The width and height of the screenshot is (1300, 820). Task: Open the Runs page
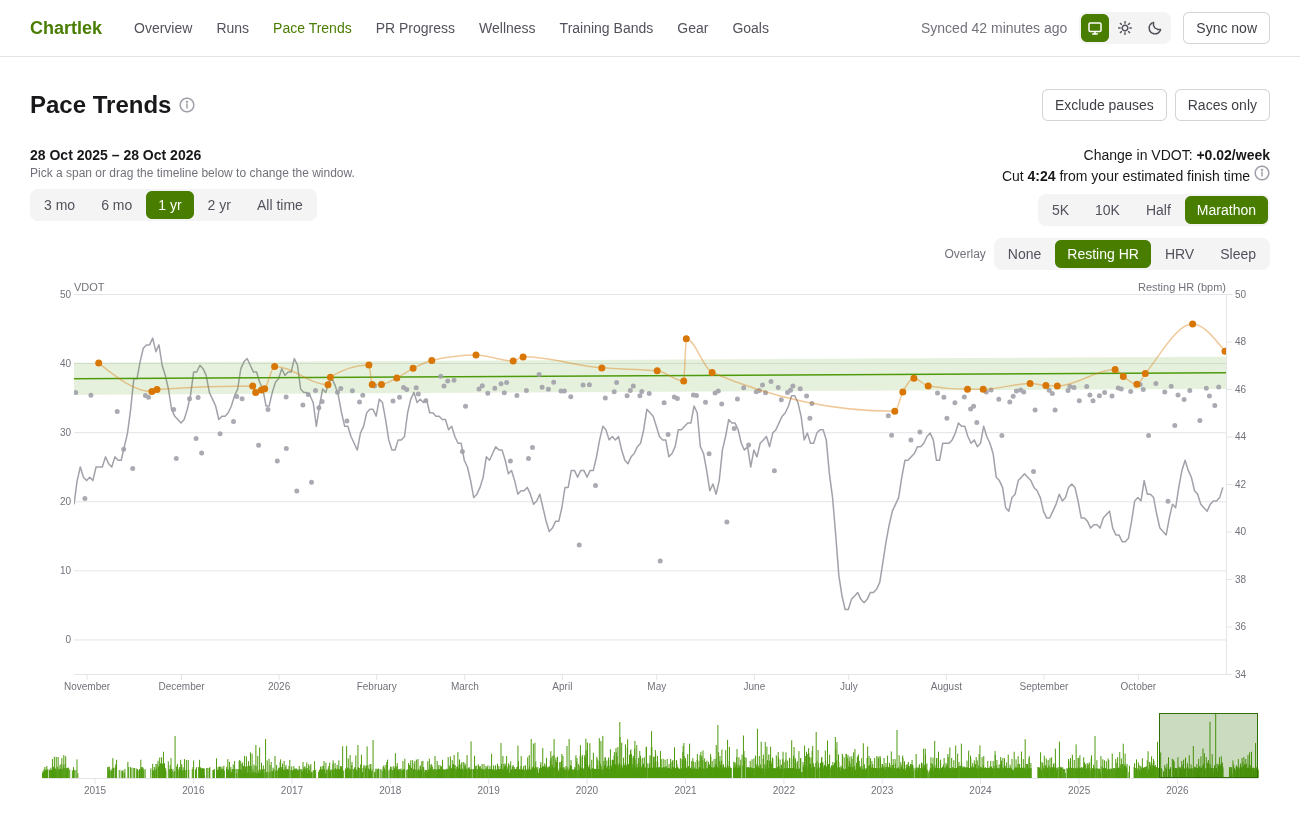coord(233,28)
